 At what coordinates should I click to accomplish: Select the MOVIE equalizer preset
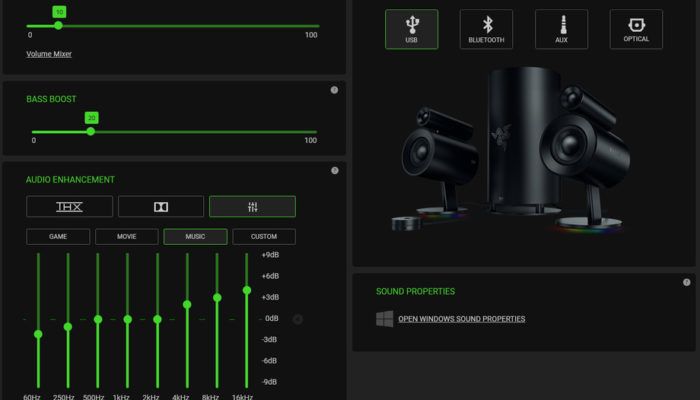127,237
